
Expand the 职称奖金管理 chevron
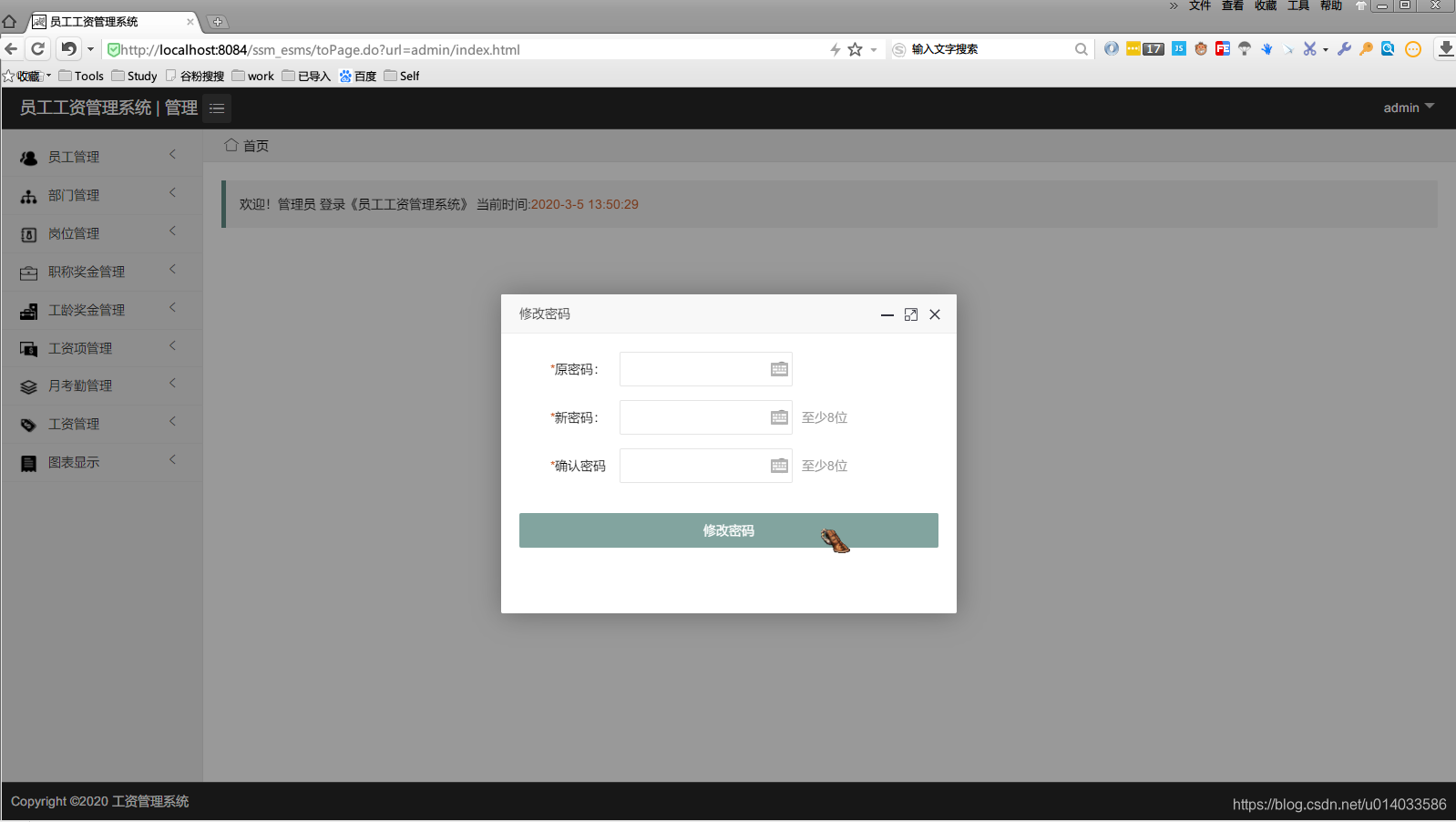pyautogui.click(x=172, y=270)
